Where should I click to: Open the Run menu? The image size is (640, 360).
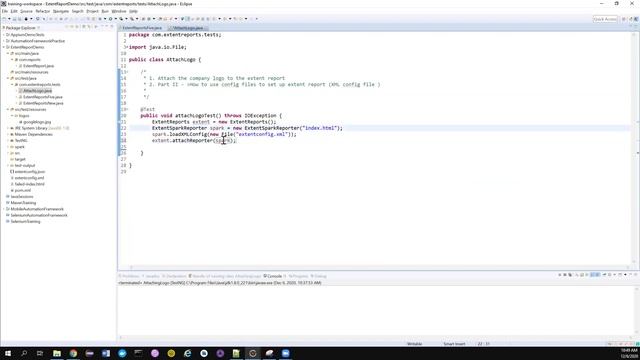(105, 11)
